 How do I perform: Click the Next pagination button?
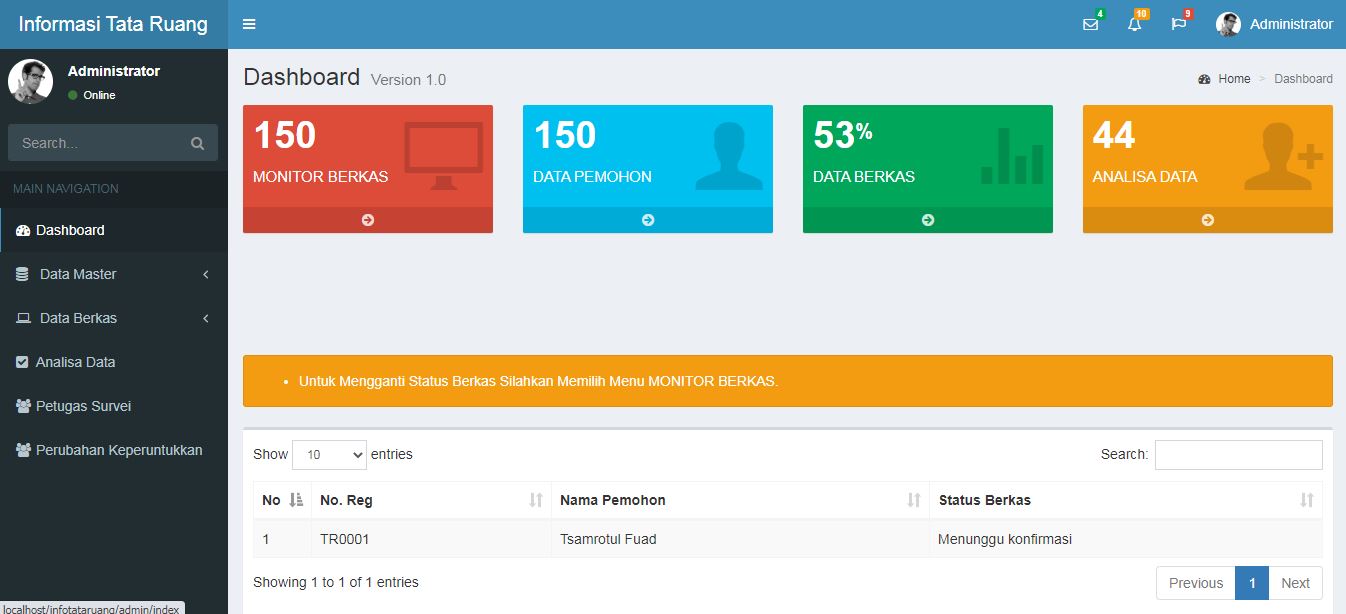pyautogui.click(x=1295, y=582)
